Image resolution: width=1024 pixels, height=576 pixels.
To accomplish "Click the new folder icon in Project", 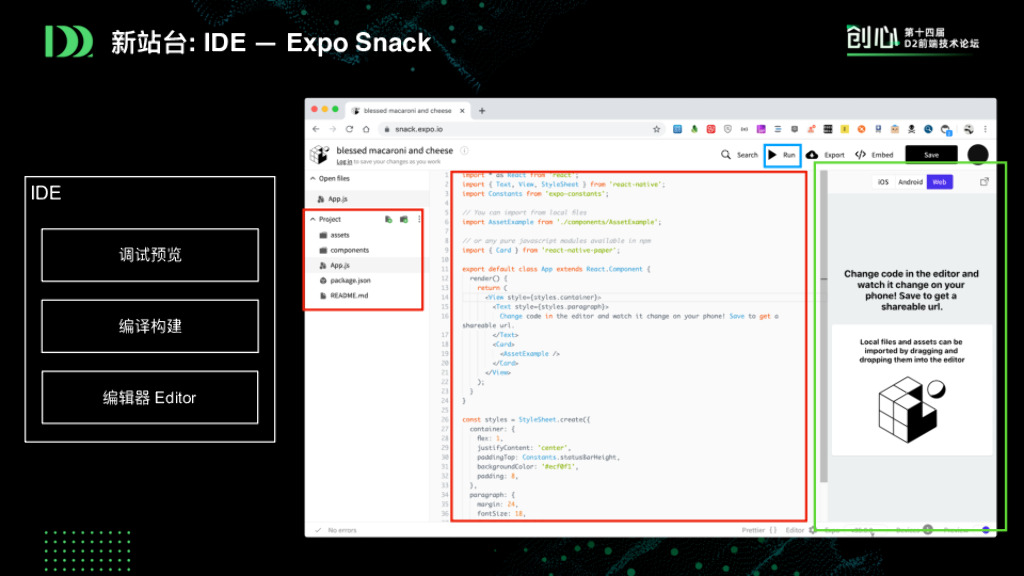I will tap(403, 219).
